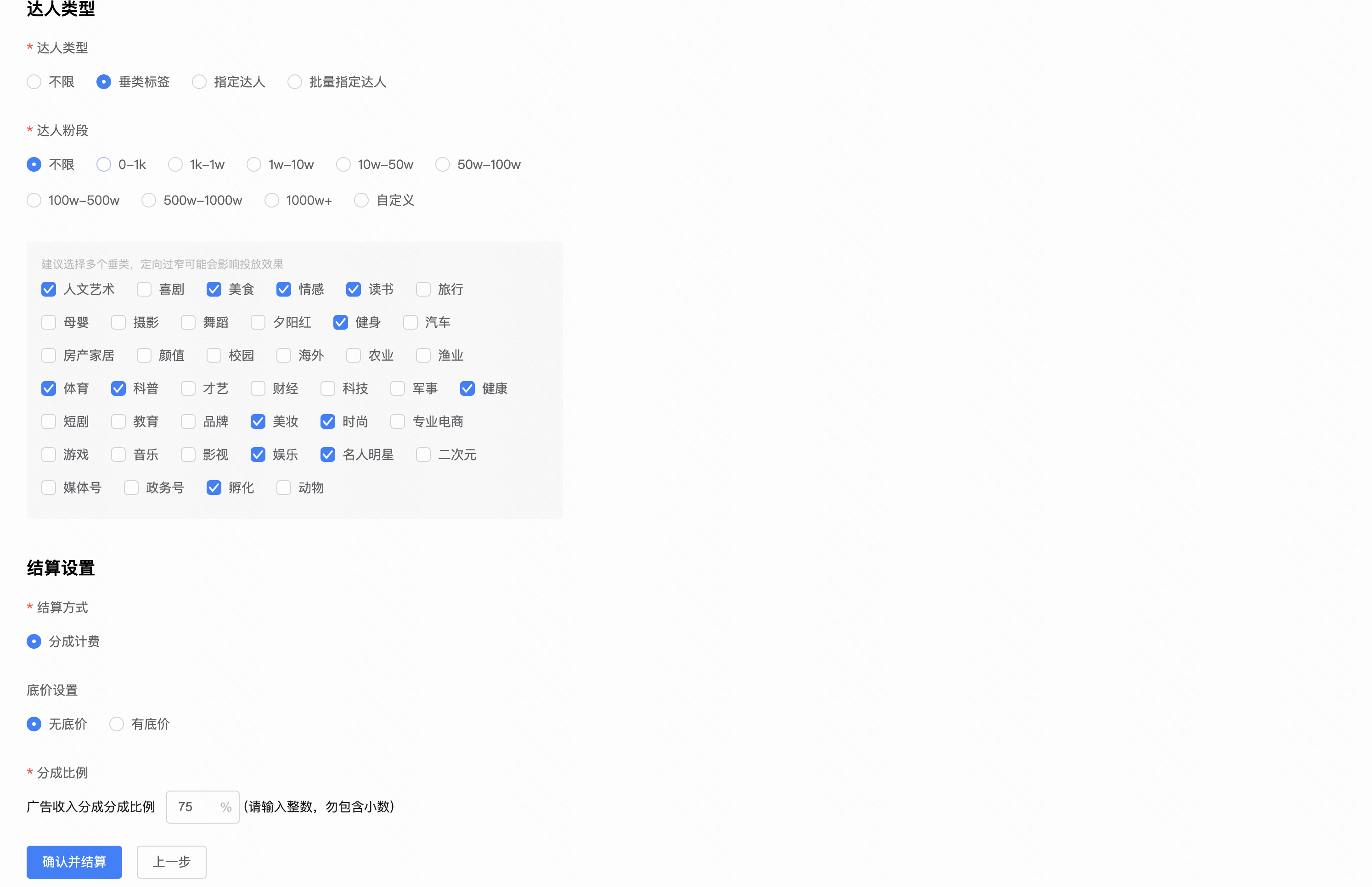Select the 有底价 option
Screen dimensions: 1372x887
(x=117, y=724)
